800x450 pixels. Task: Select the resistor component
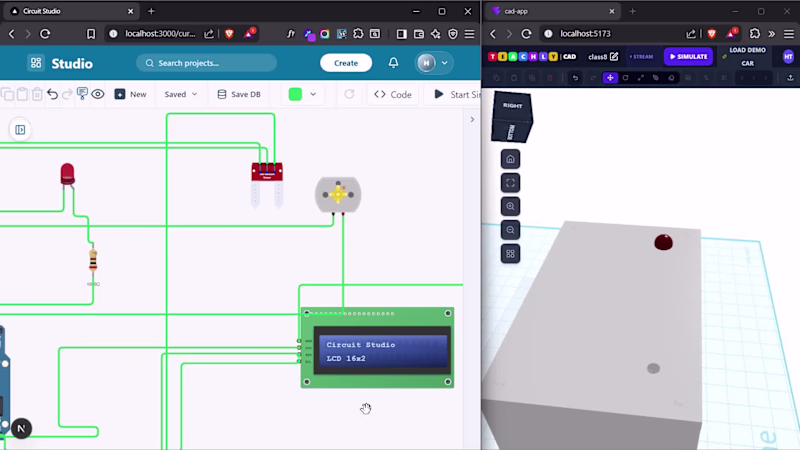point(93,260)
